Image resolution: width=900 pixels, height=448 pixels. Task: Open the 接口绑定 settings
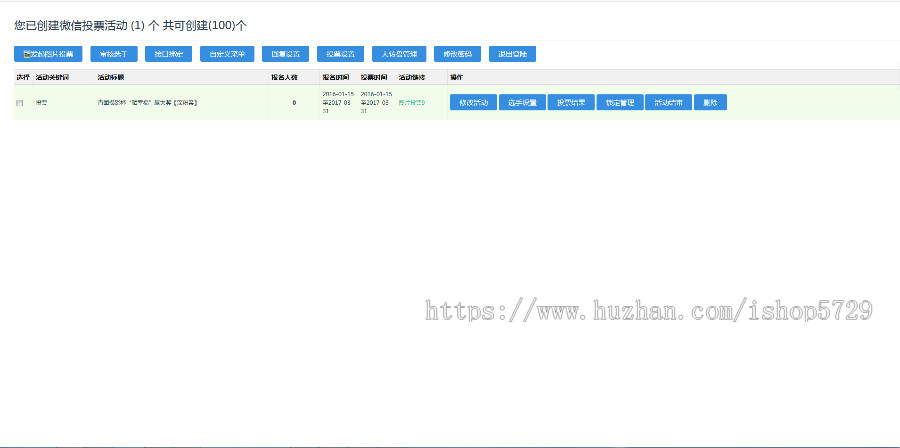tap(169, 54)
